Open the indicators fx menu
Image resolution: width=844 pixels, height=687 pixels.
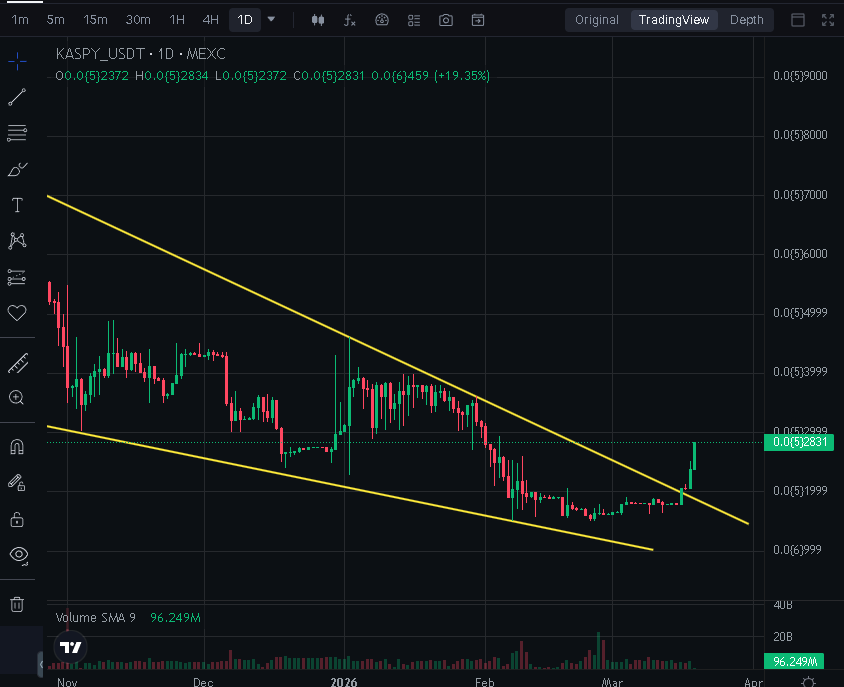coord(350,20)
